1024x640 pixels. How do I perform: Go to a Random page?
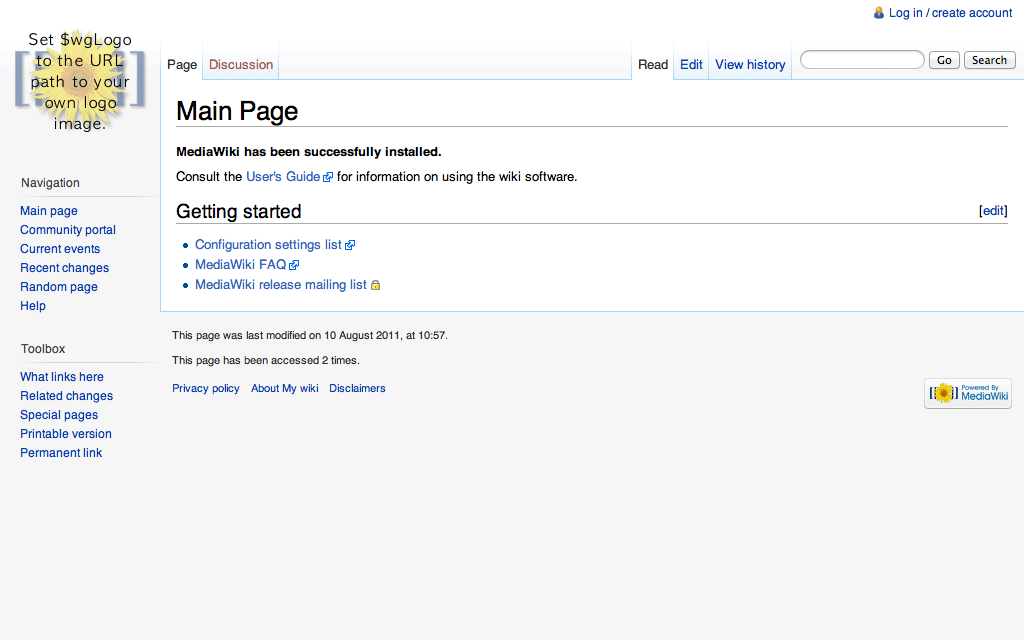point(59,287)
